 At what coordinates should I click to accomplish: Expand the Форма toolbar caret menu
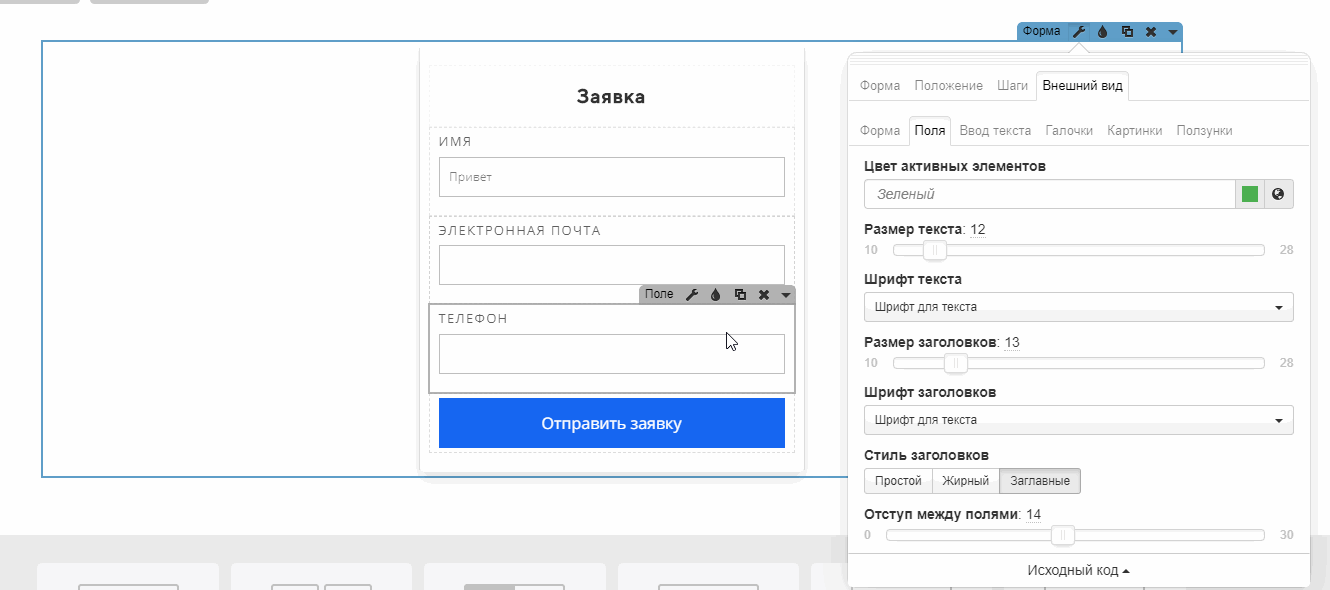click(1172, 32)
